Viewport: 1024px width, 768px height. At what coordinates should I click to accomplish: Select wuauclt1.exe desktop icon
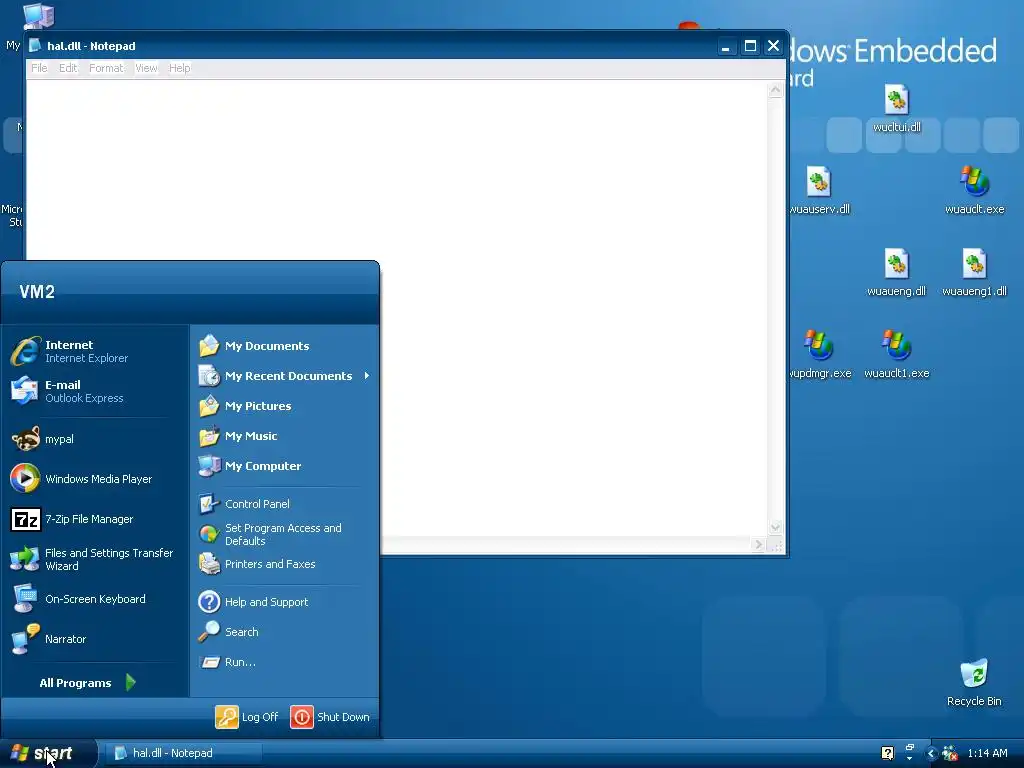point(897,355)
